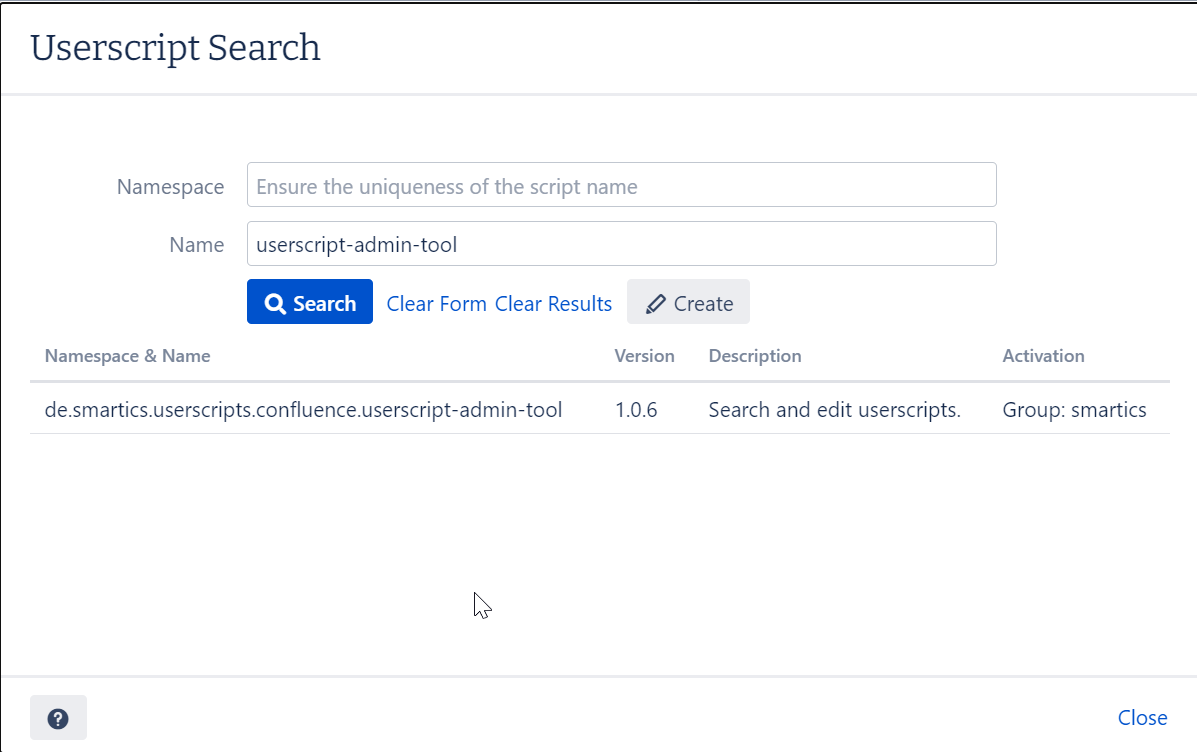Click inside the Namespace input field
The height and width of the screenshot is (752, 1197).
(620, 184)
